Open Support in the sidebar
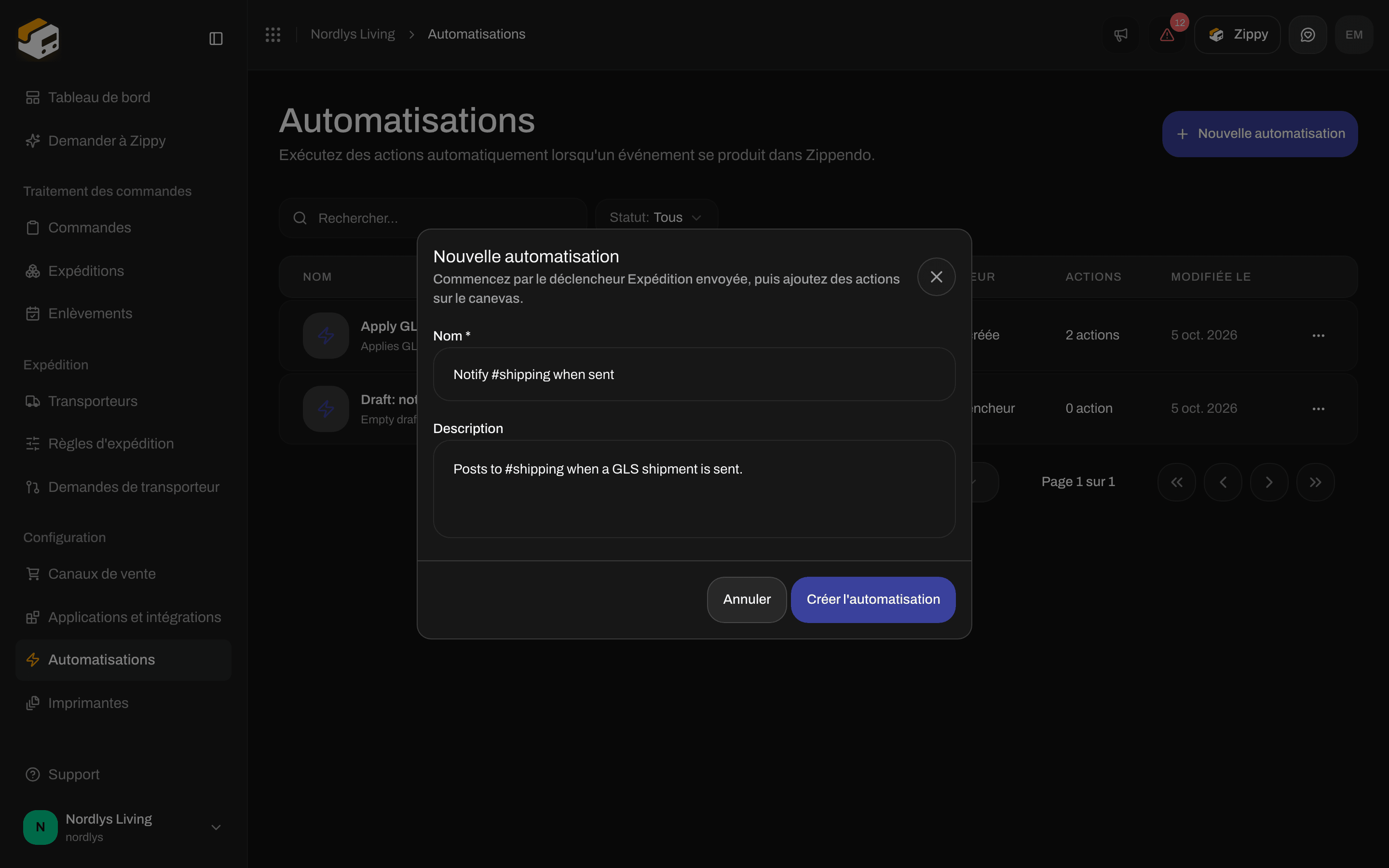 123,775
